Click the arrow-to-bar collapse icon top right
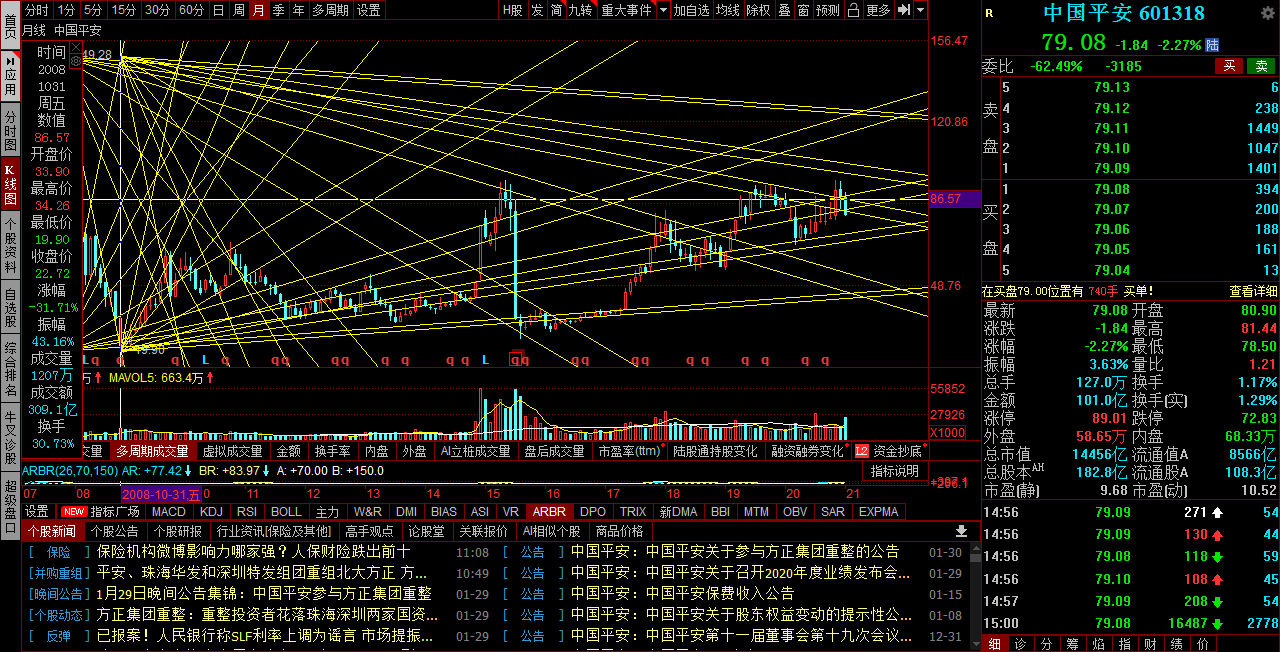 coord(903,10)
